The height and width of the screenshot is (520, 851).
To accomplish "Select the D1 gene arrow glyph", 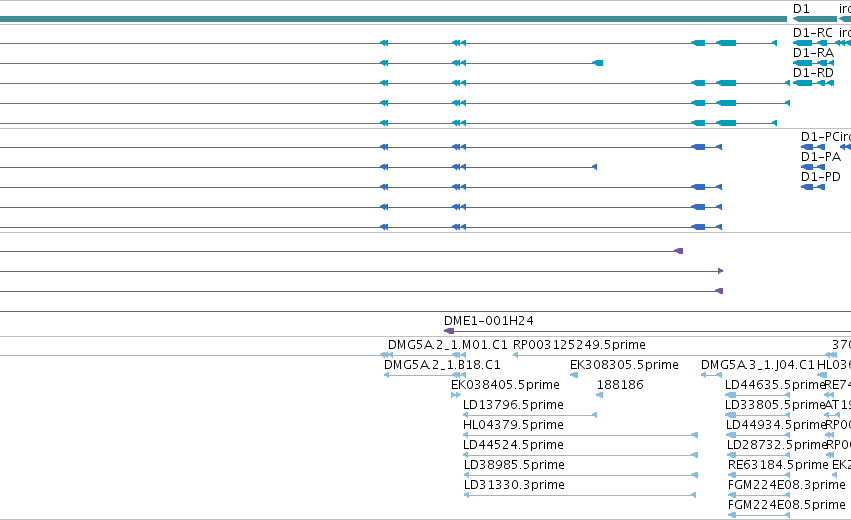I will 815,19.
